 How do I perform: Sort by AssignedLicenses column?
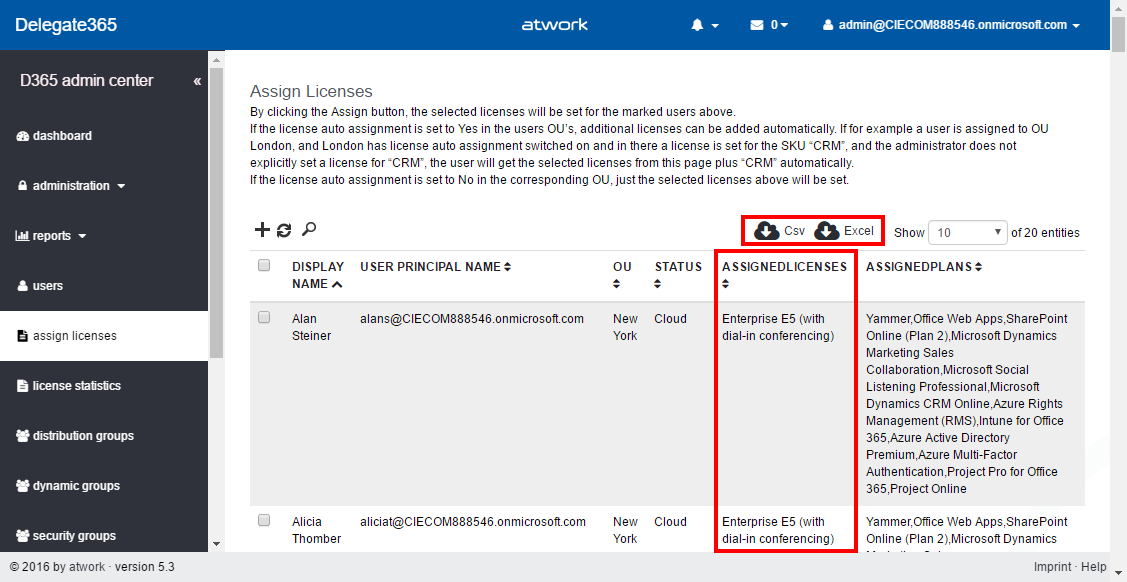point(784,275)
